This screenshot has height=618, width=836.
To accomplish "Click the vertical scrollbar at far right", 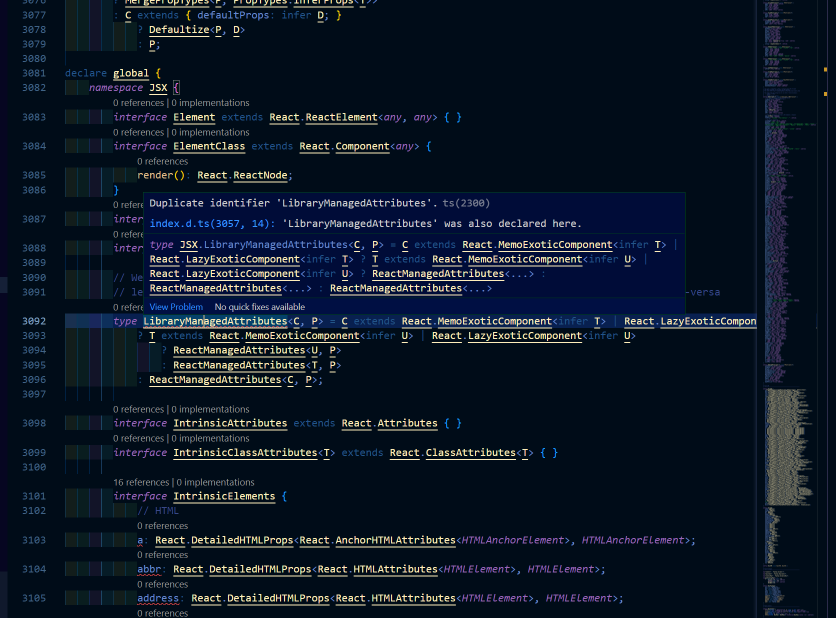I will [x=829, y=300].
